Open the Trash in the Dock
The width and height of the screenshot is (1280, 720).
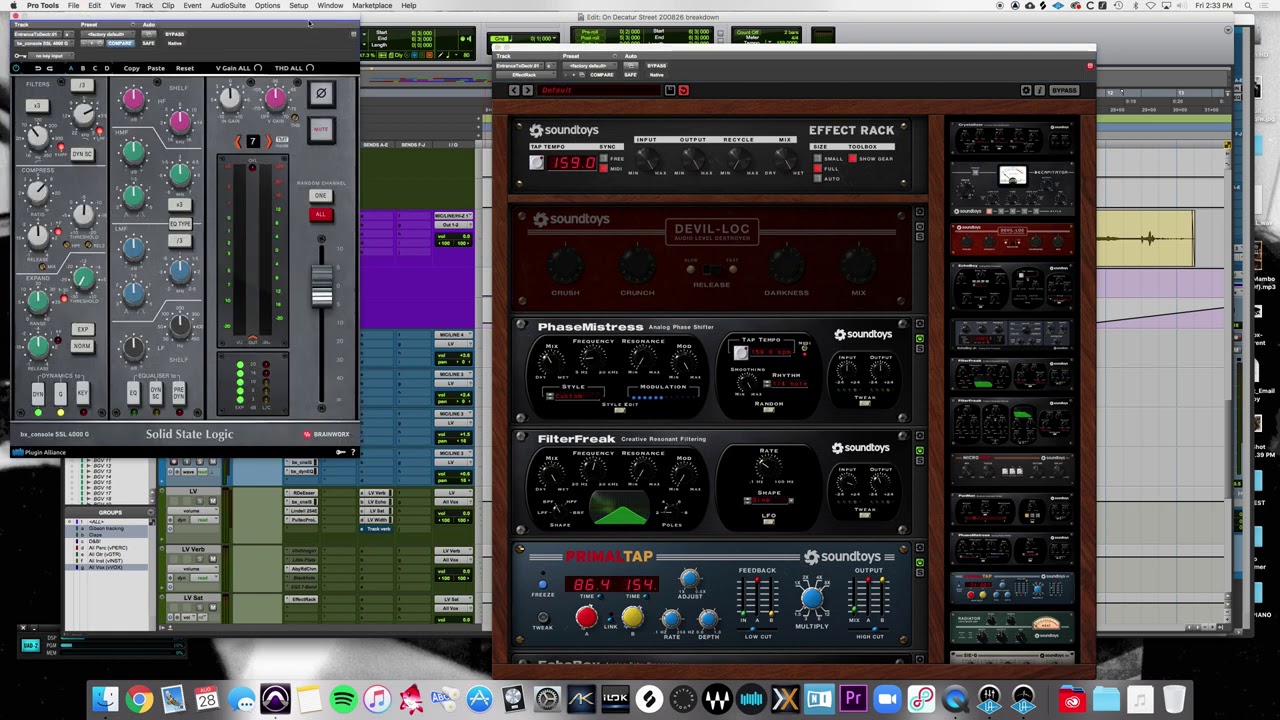coord(1174,699)
